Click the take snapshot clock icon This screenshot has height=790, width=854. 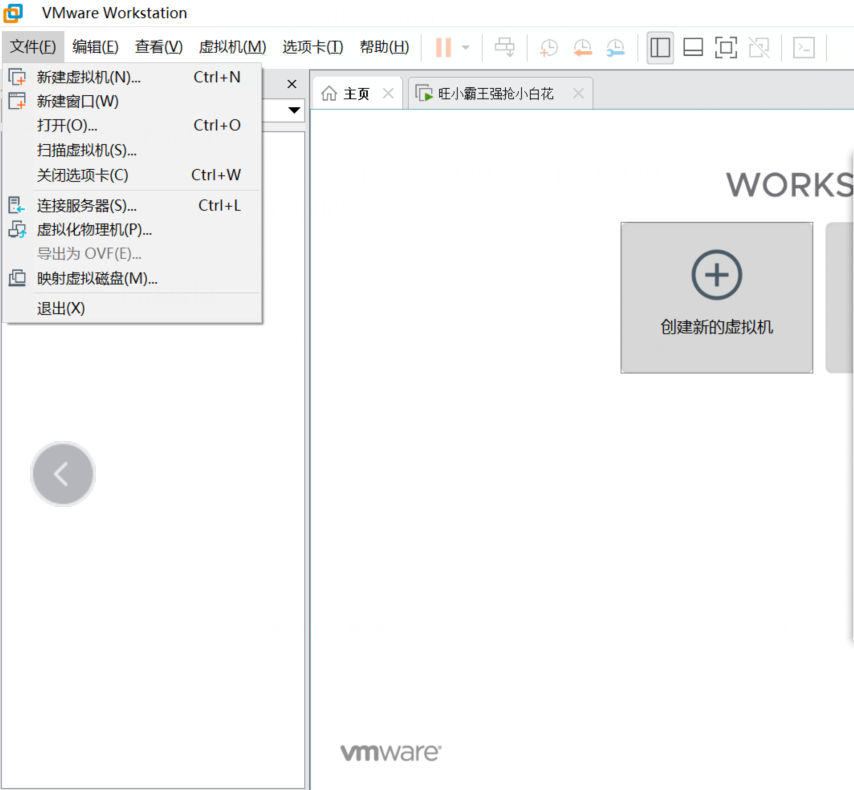548,48
